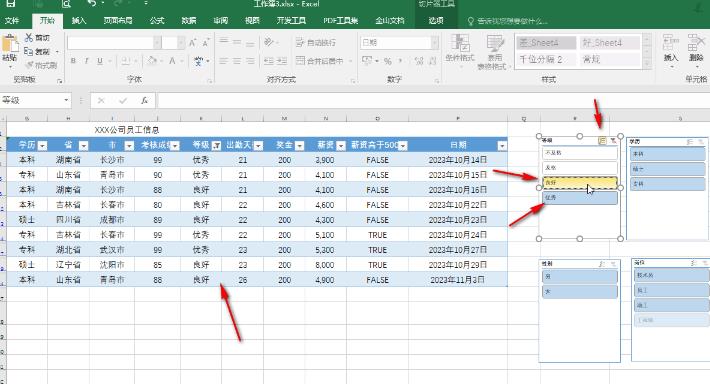Screen dimensions: 710x384
Task: Switch to the 页面布局 Page Layout tab
Action: 118,20
